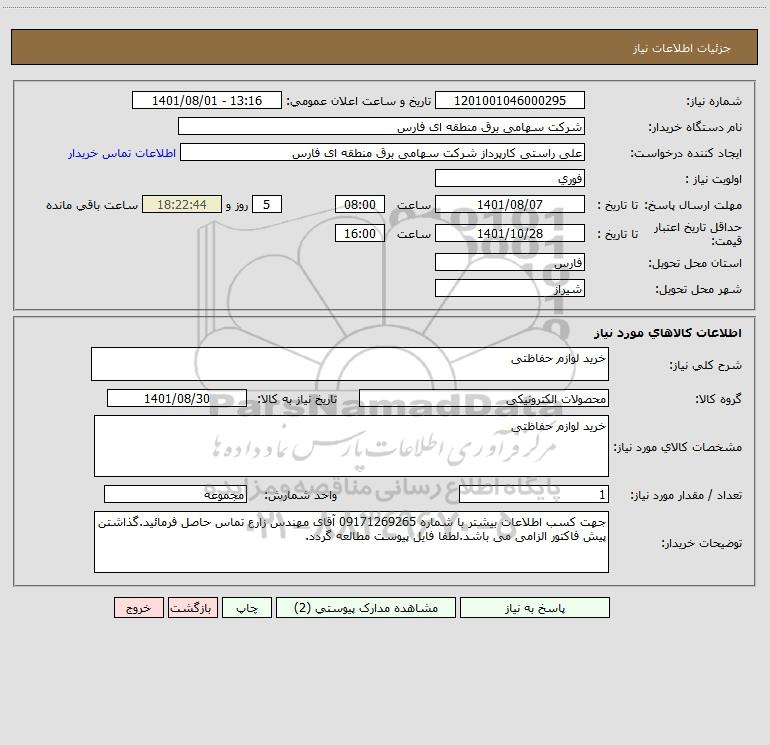Click the پاسخ به نیاز button
Viewport: 770px width, 745px height.
(535, 608)
